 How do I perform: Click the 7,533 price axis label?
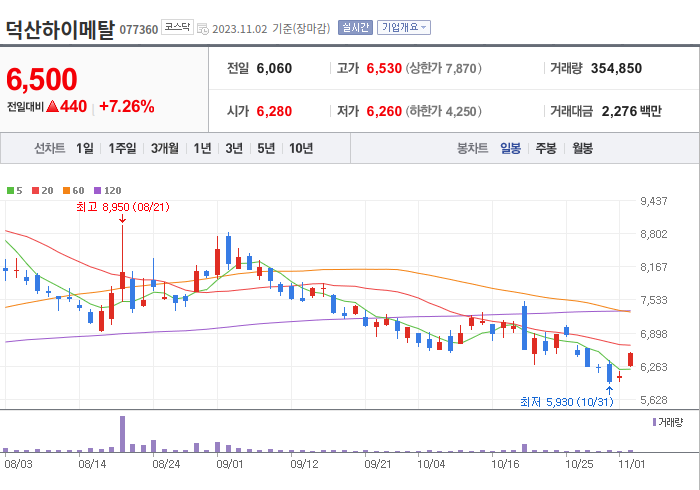[x=654, y=300]
